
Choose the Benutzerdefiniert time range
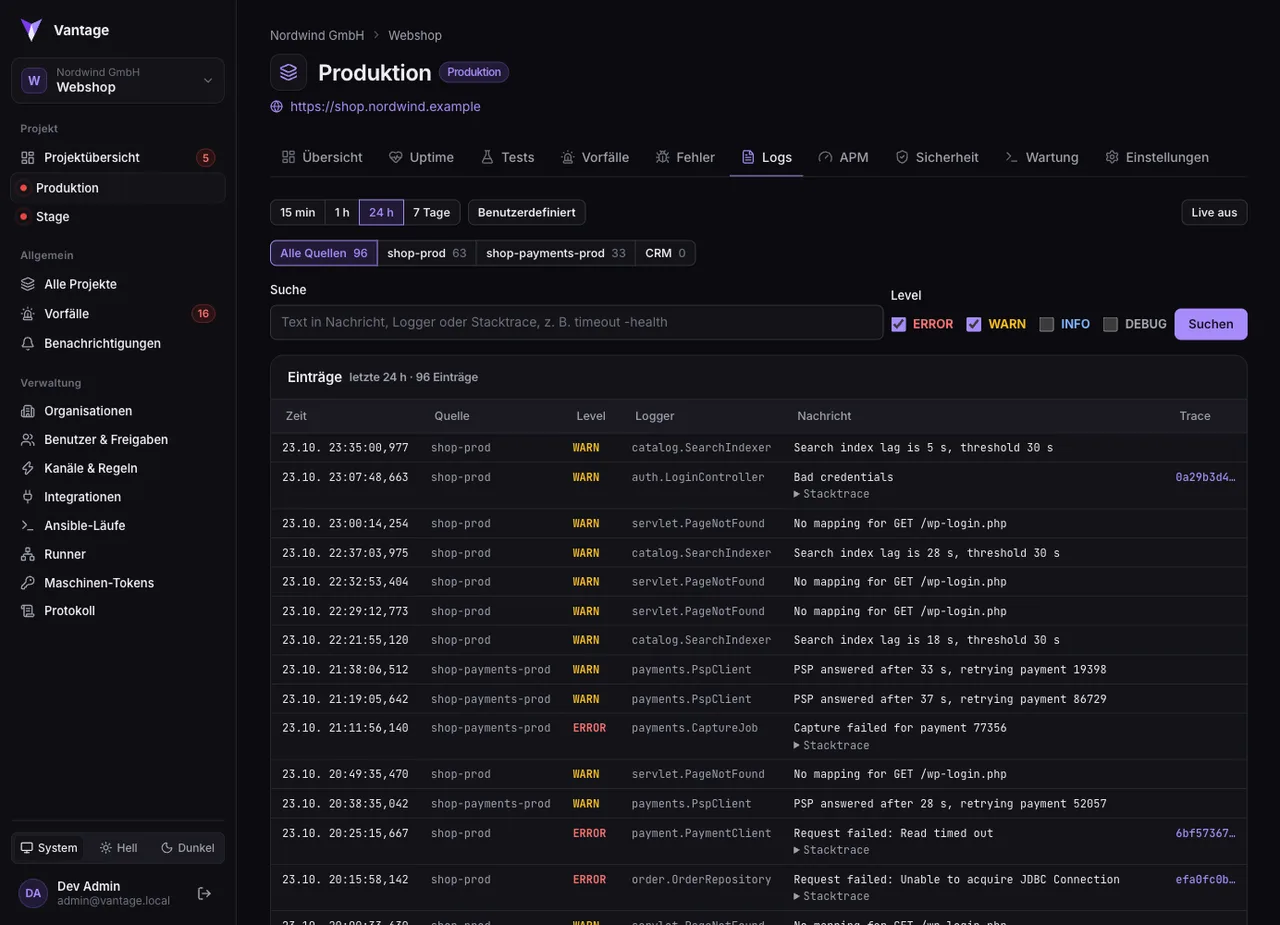coord(527,213)
